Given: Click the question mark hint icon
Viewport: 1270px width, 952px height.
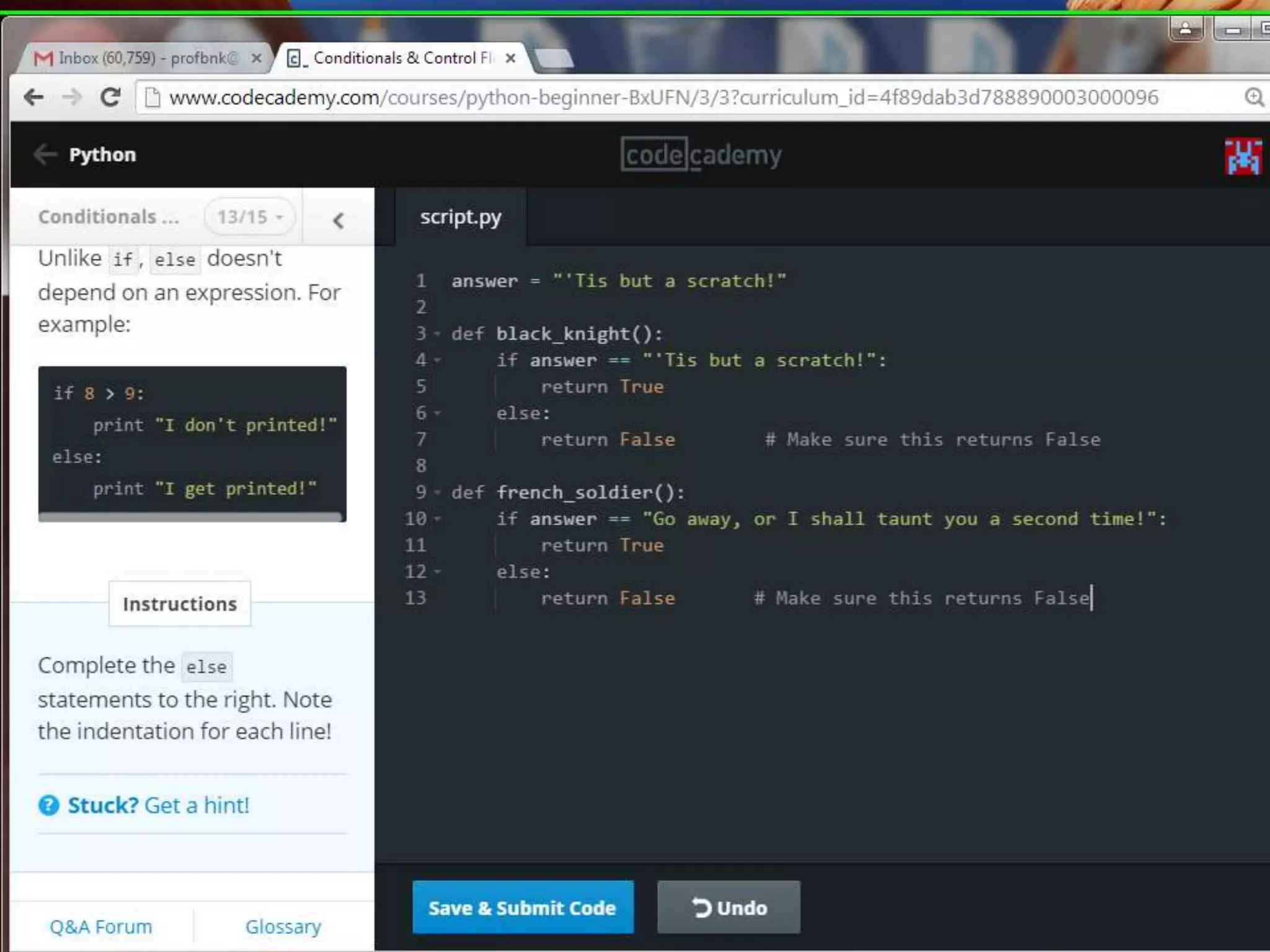Looking at the screenshot, I should point(48,805).
